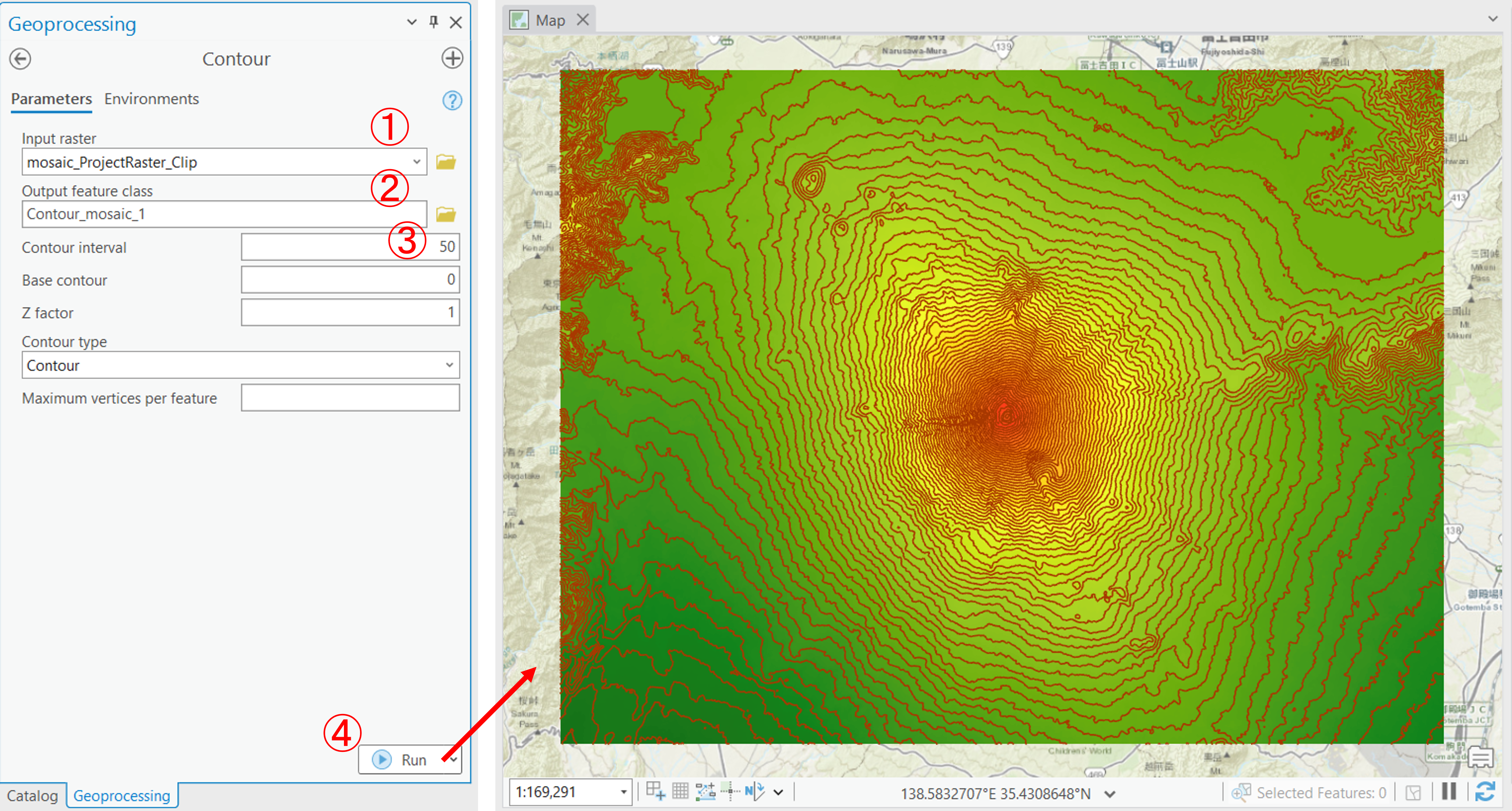
Task: Open the map pop-up panel icon in the corner
Action: pos(1480,758)
